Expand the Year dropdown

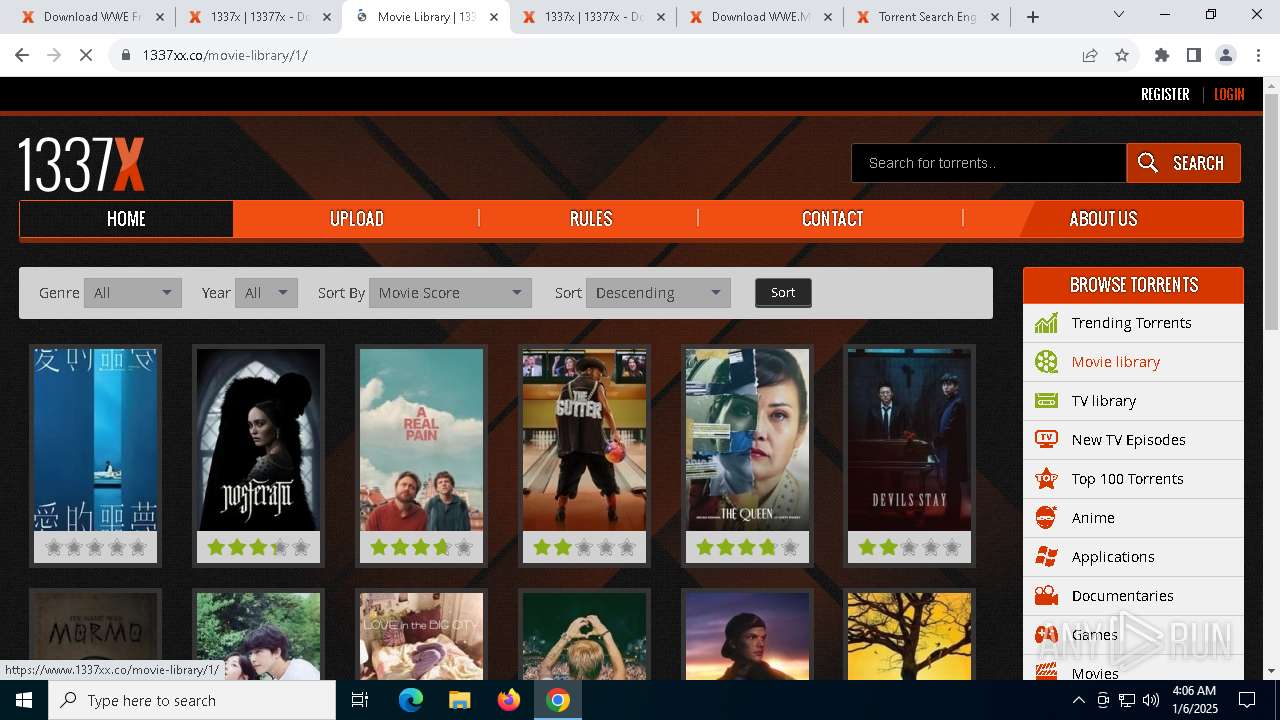click(266, 293)
